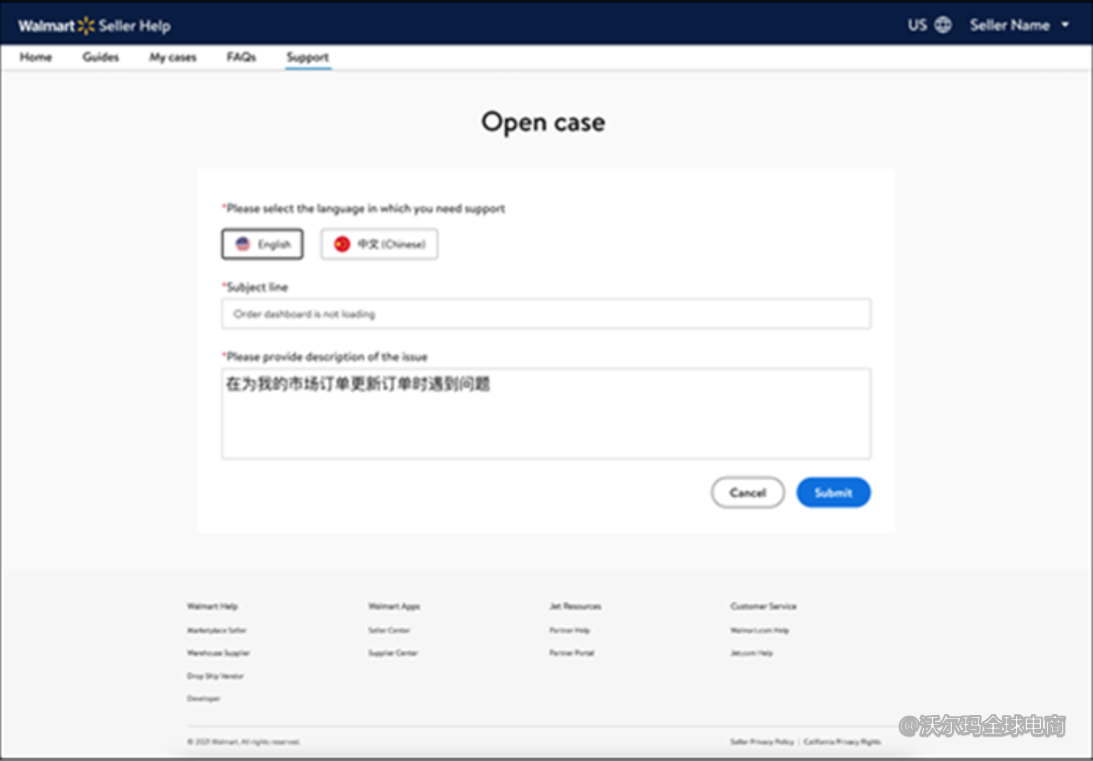Screen dimensions: 1093x761
Task: Open Seller Center link in footer
Action: [389, 630]
